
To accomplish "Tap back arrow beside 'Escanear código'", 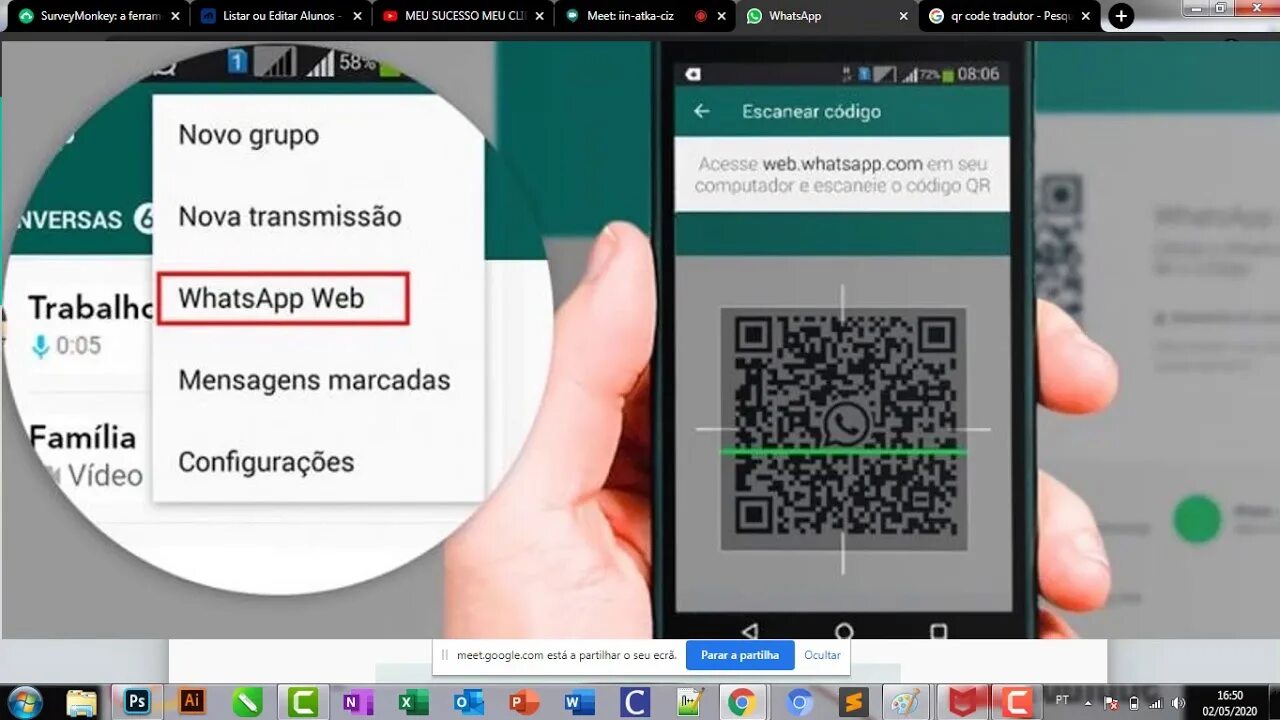I will [x=702, y=111].
